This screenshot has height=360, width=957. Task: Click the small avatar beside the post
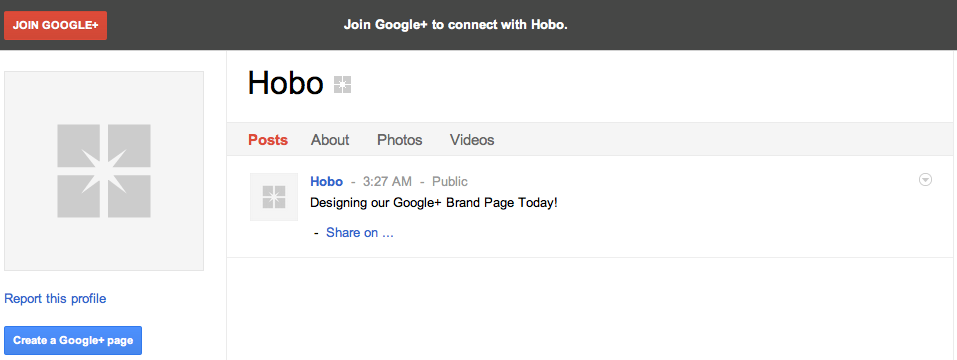tap(274, 196)
